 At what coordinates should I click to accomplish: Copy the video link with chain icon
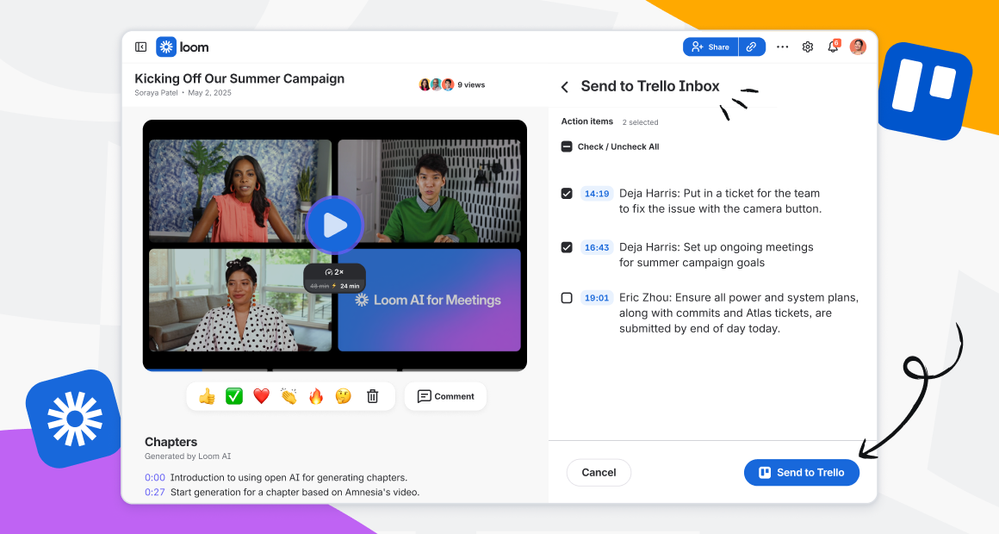point(752,47)
